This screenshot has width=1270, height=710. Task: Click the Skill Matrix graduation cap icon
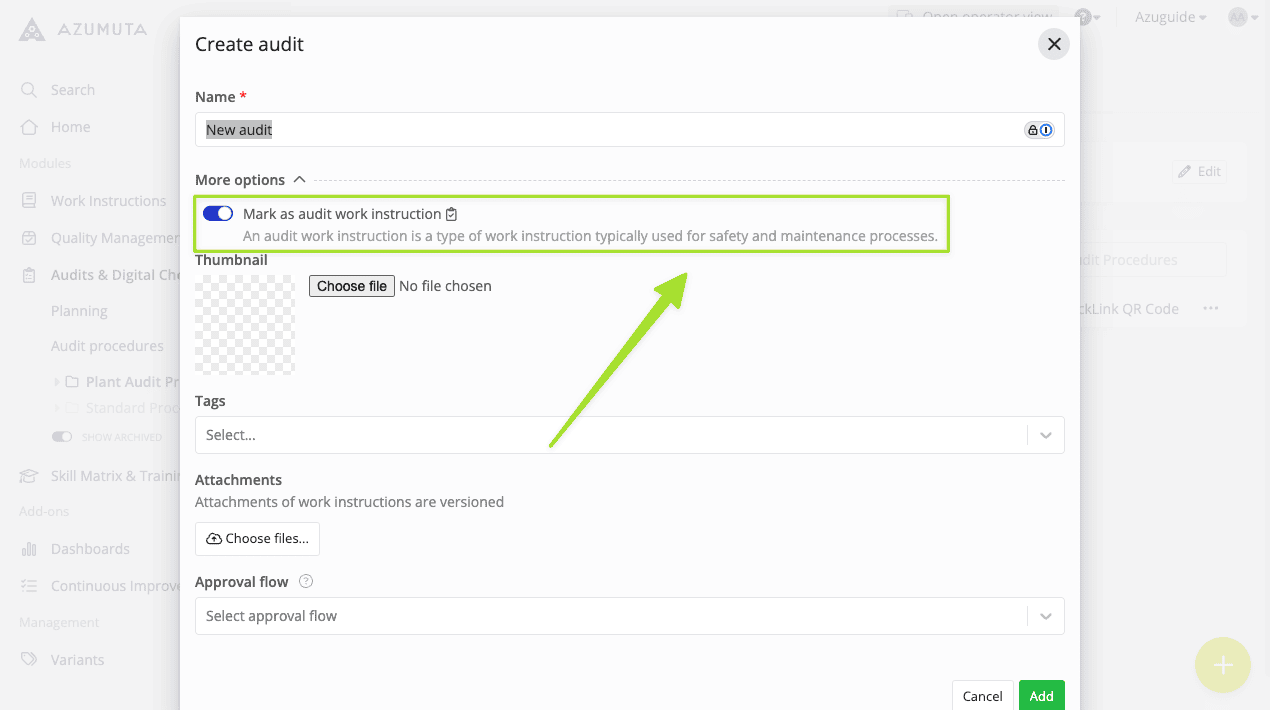(x=29, y=476)
